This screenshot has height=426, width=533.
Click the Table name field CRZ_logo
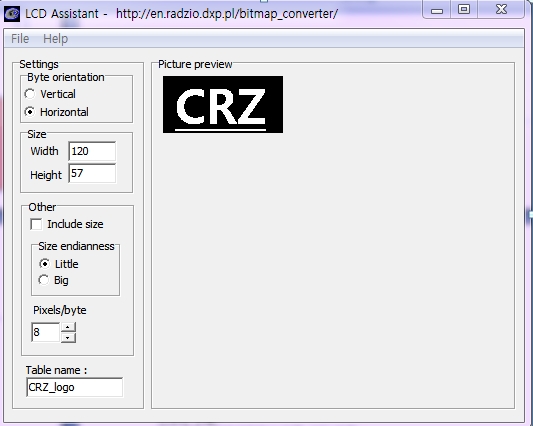point(74,387)
